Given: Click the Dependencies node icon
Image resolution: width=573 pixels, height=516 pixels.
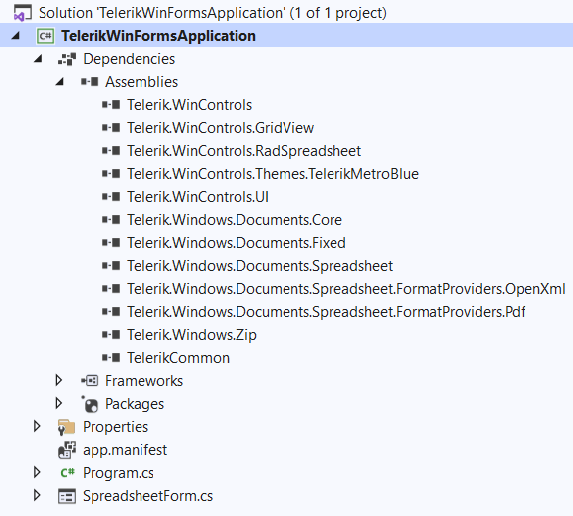Looking at the screenshot, I should (x=67, y=59).
